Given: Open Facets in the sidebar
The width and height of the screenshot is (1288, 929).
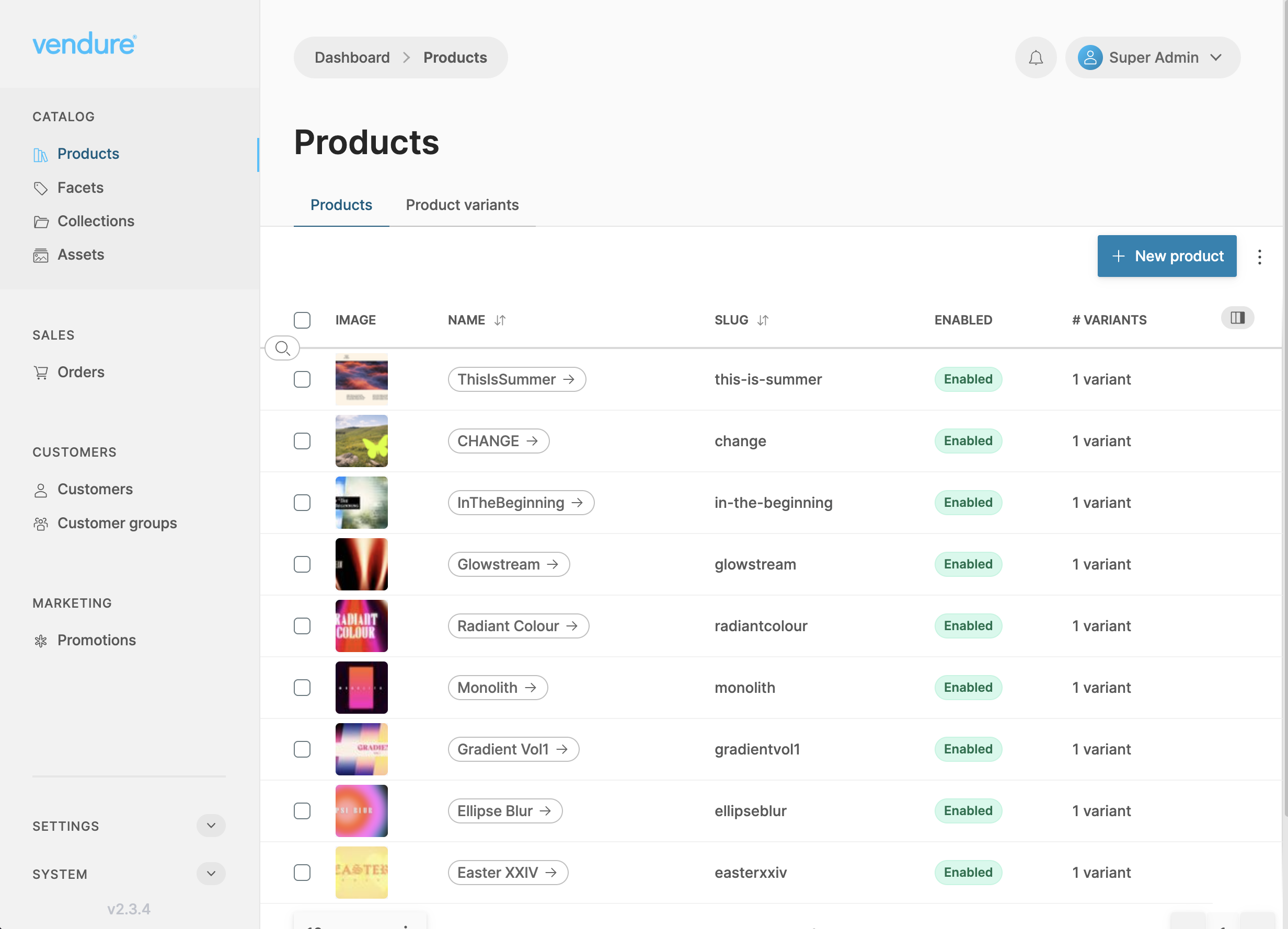Looking at the screenshot, I should point(80,189).
